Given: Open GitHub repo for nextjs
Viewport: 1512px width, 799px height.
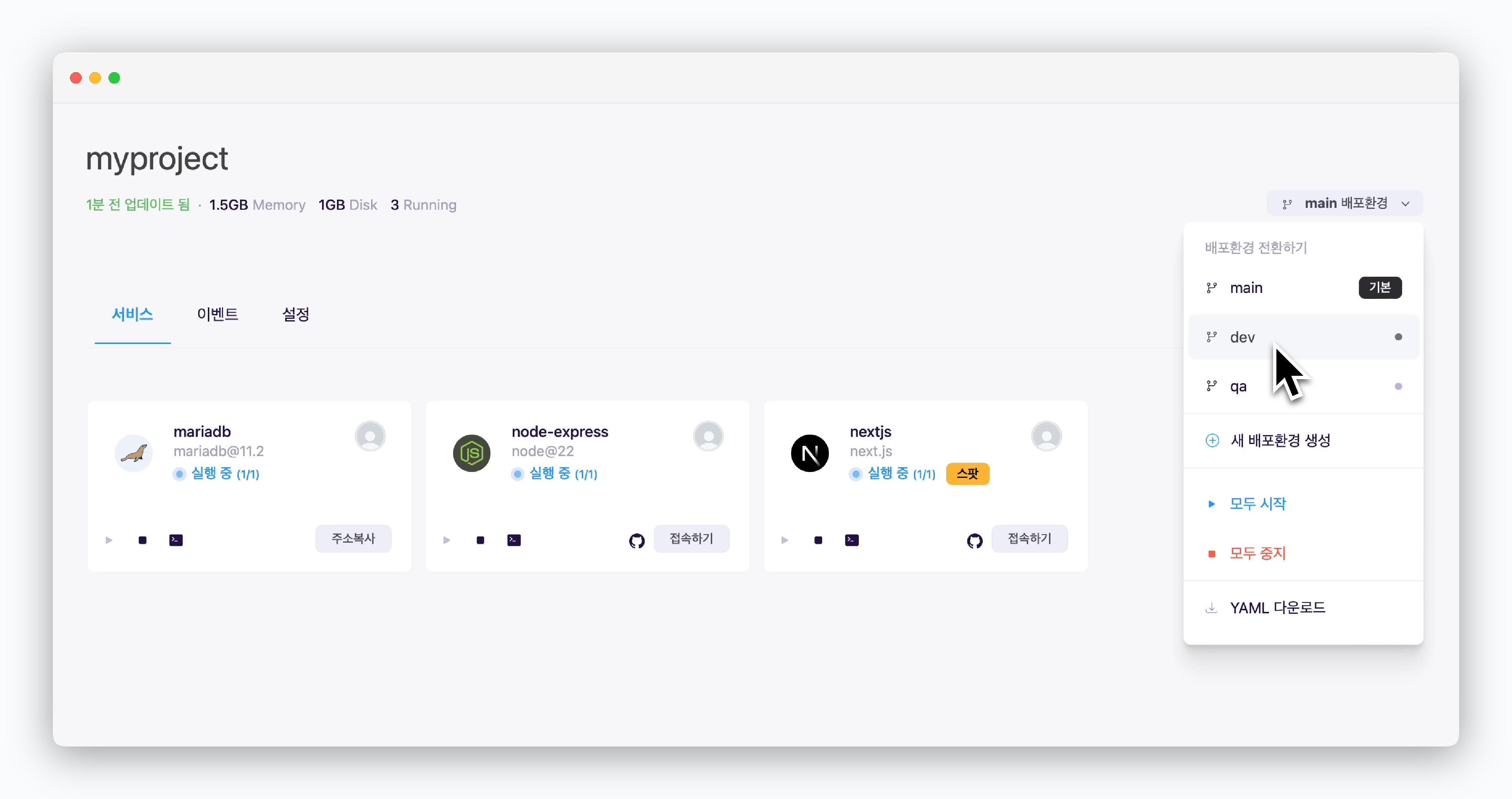Looking at the screenshot, I should [974, 540].
